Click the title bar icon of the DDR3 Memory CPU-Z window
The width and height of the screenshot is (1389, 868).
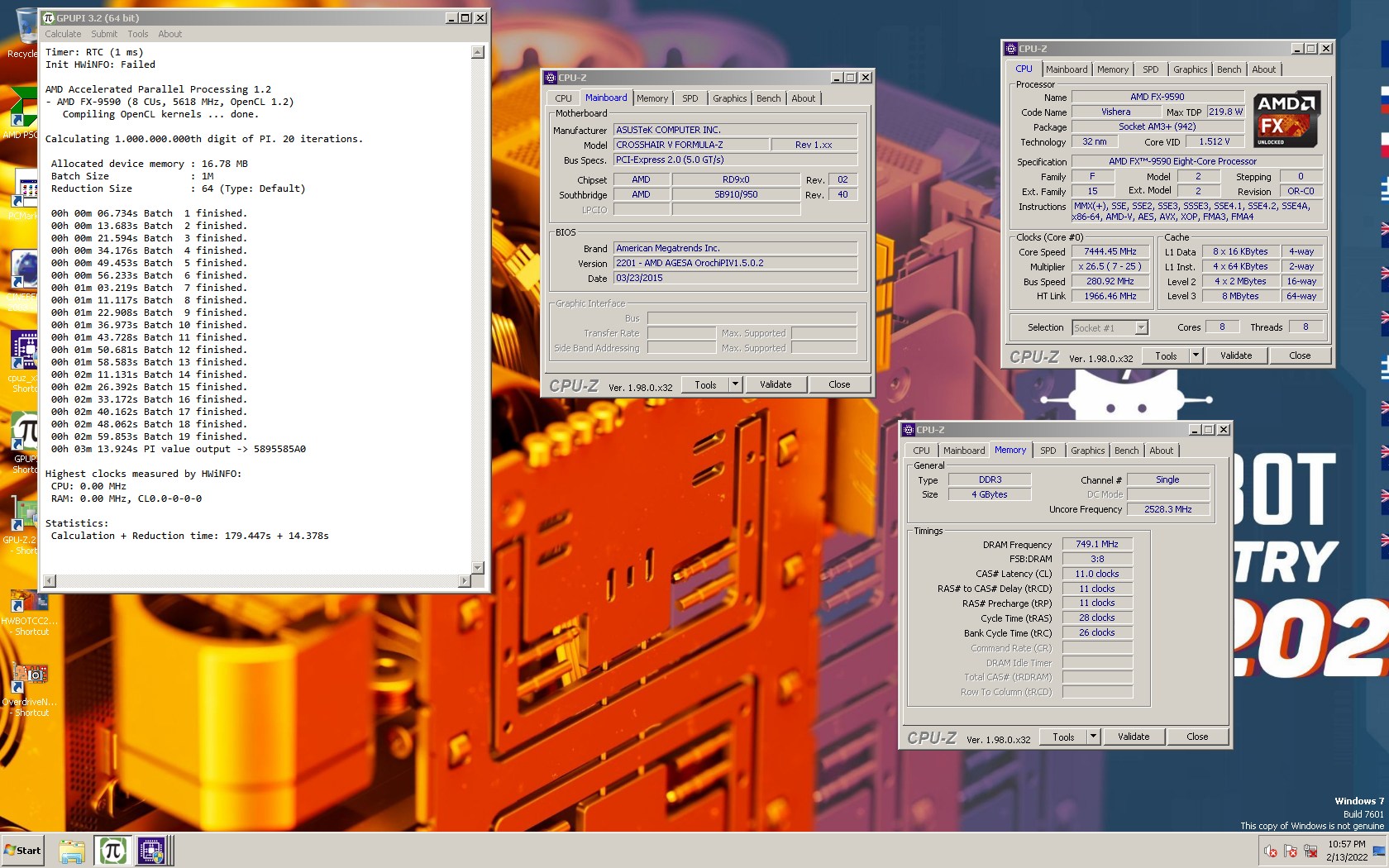tap(909, 430)
